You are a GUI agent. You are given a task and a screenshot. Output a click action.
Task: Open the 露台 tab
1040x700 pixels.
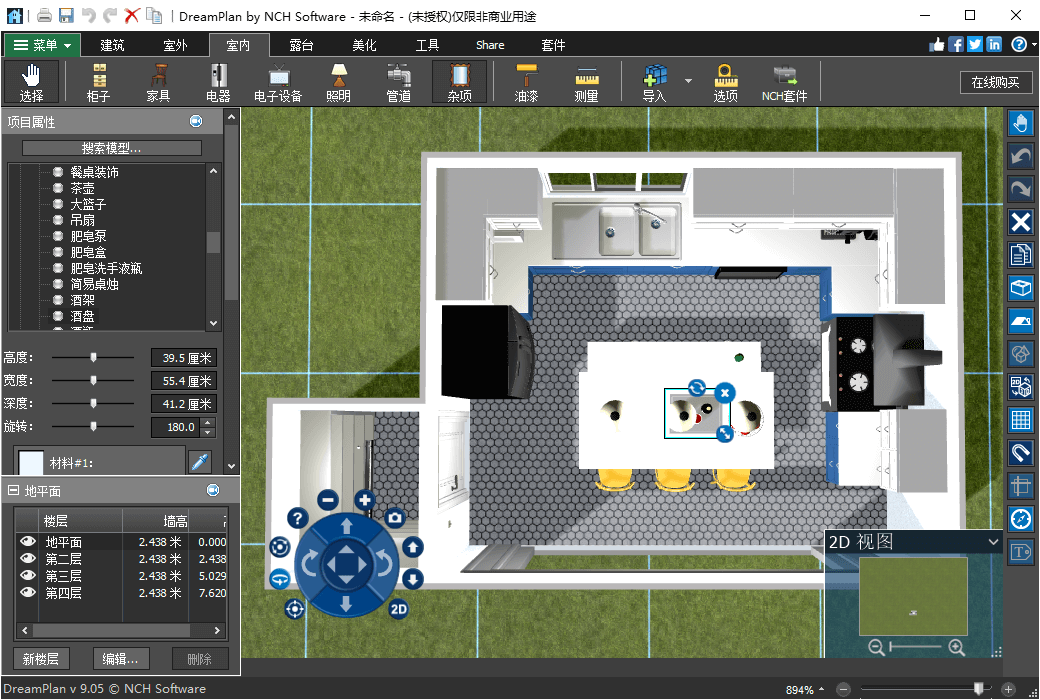(x=301, y=45)
